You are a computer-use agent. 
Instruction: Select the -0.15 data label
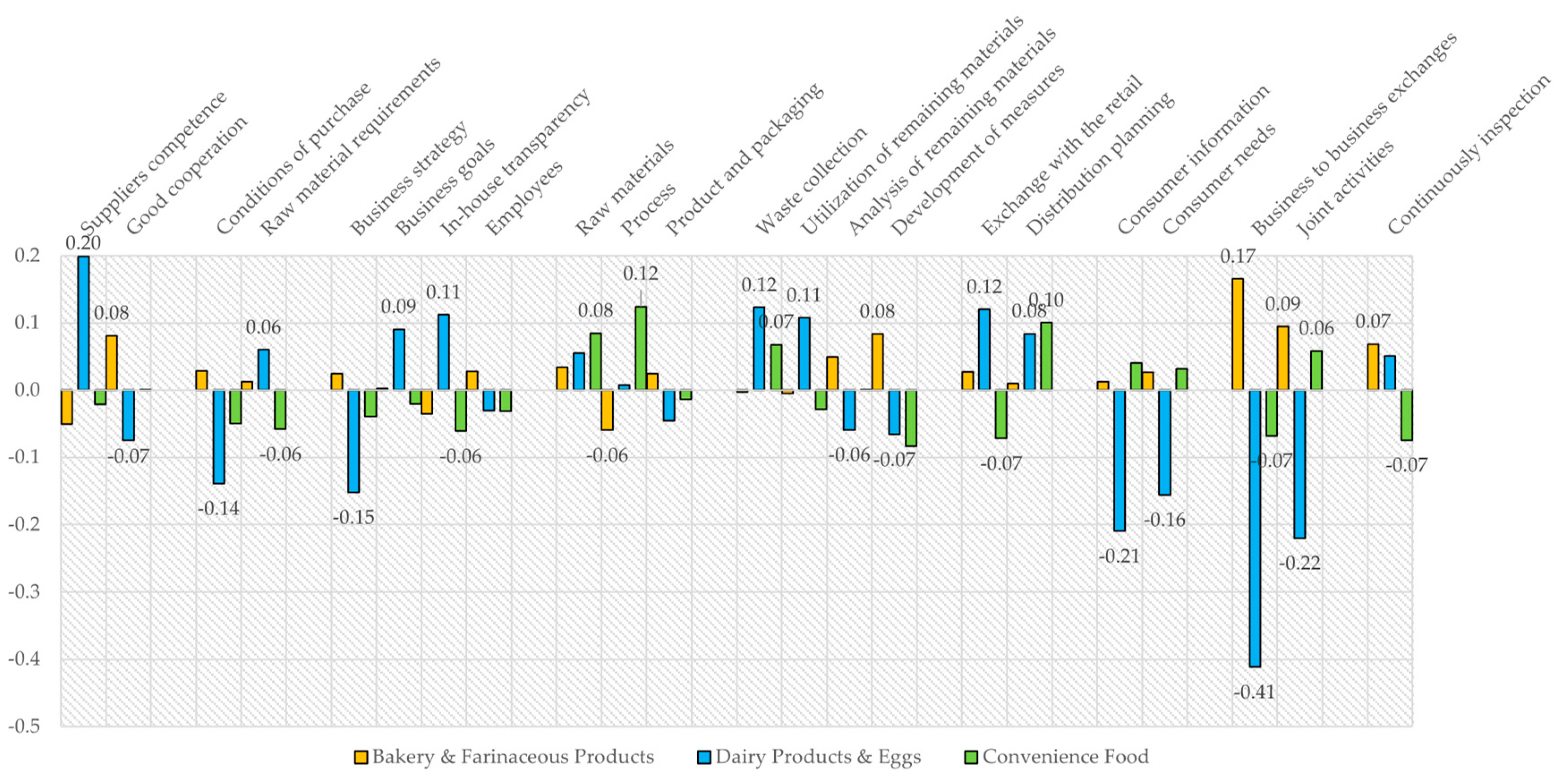(354, 517)
